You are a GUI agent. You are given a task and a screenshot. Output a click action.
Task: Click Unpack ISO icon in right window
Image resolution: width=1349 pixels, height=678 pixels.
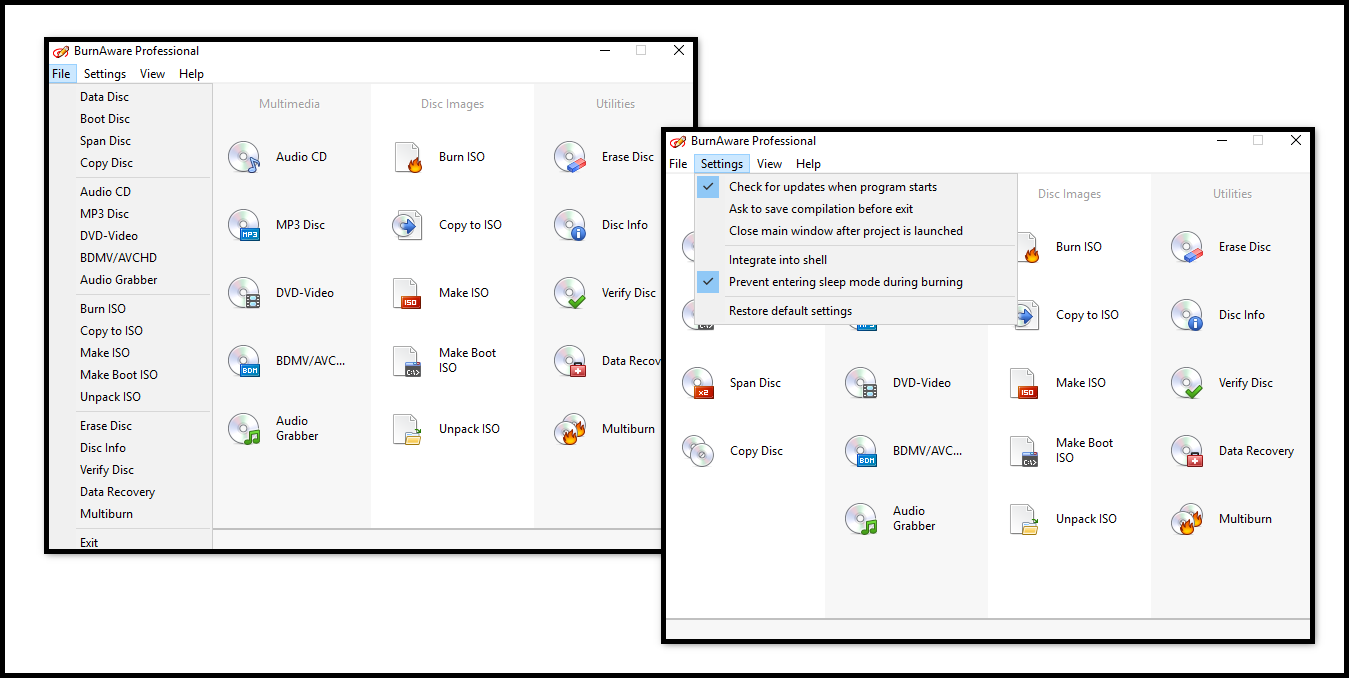[x=1025, y=519]
